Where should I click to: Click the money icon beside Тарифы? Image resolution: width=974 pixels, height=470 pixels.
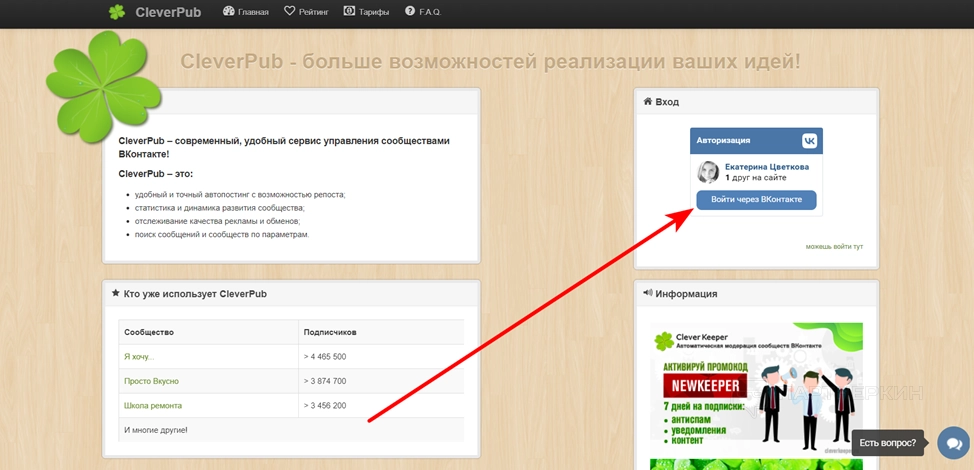coord(350,11)
